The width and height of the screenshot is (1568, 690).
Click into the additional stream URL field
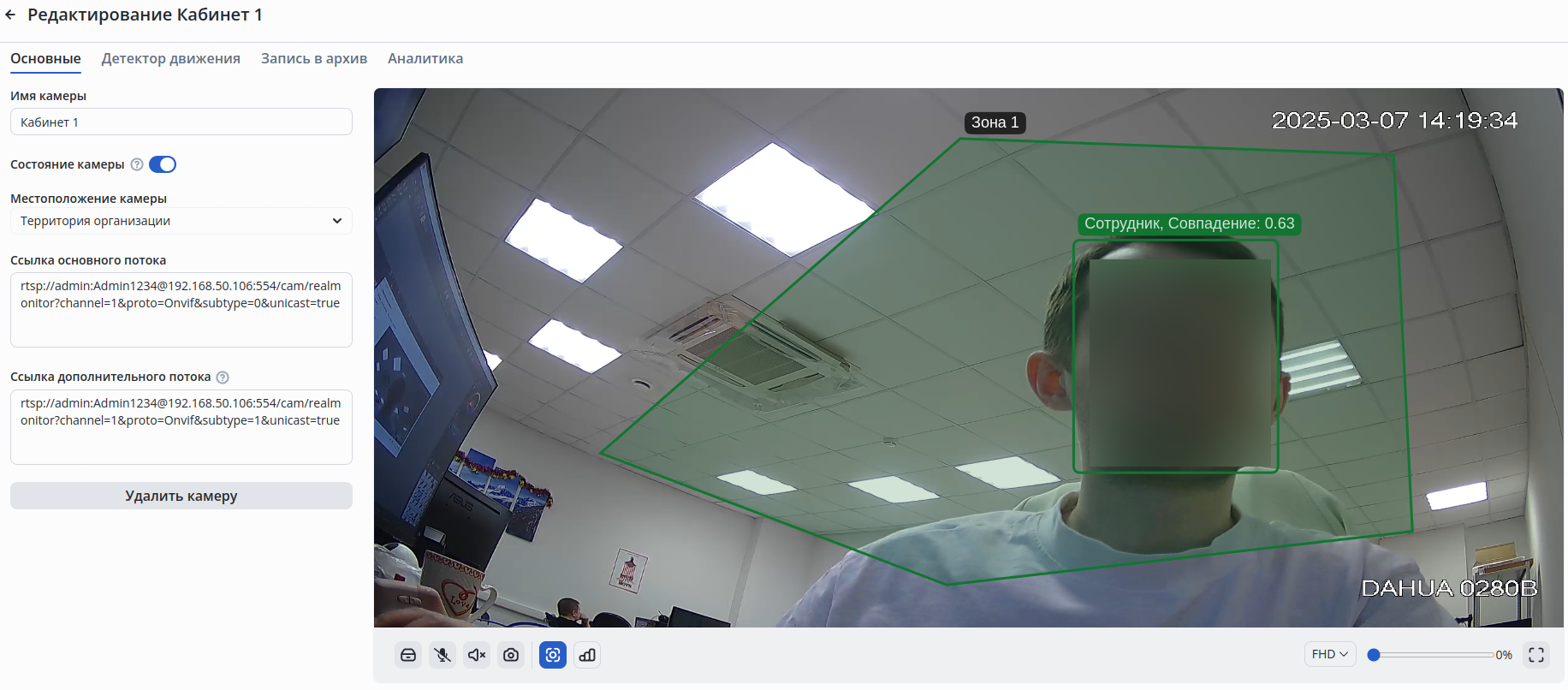coord(181,427)
